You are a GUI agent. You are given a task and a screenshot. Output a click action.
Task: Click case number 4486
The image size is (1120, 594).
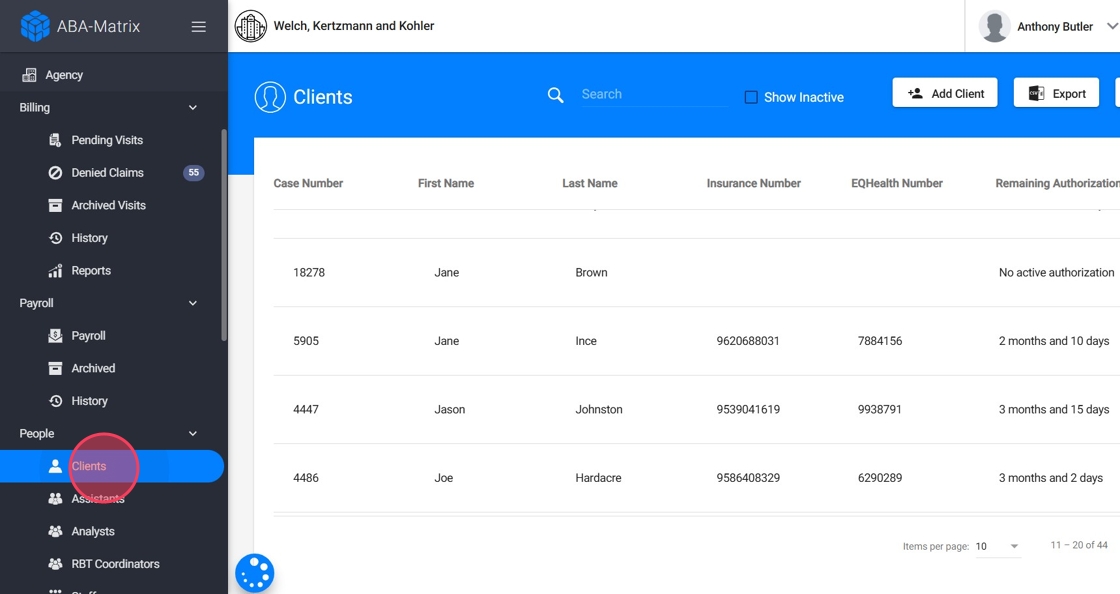(x=306, y=478)
